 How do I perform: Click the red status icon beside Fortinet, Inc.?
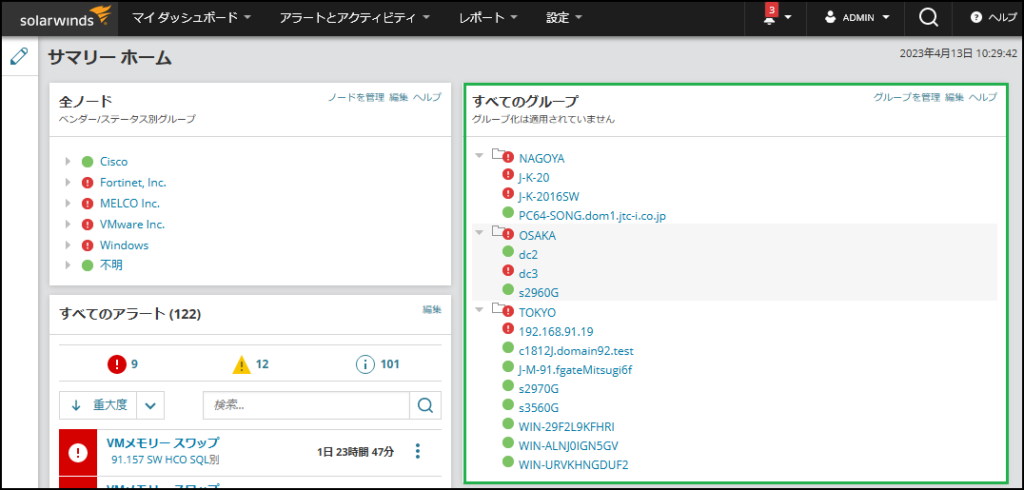(x=88, y=182)
